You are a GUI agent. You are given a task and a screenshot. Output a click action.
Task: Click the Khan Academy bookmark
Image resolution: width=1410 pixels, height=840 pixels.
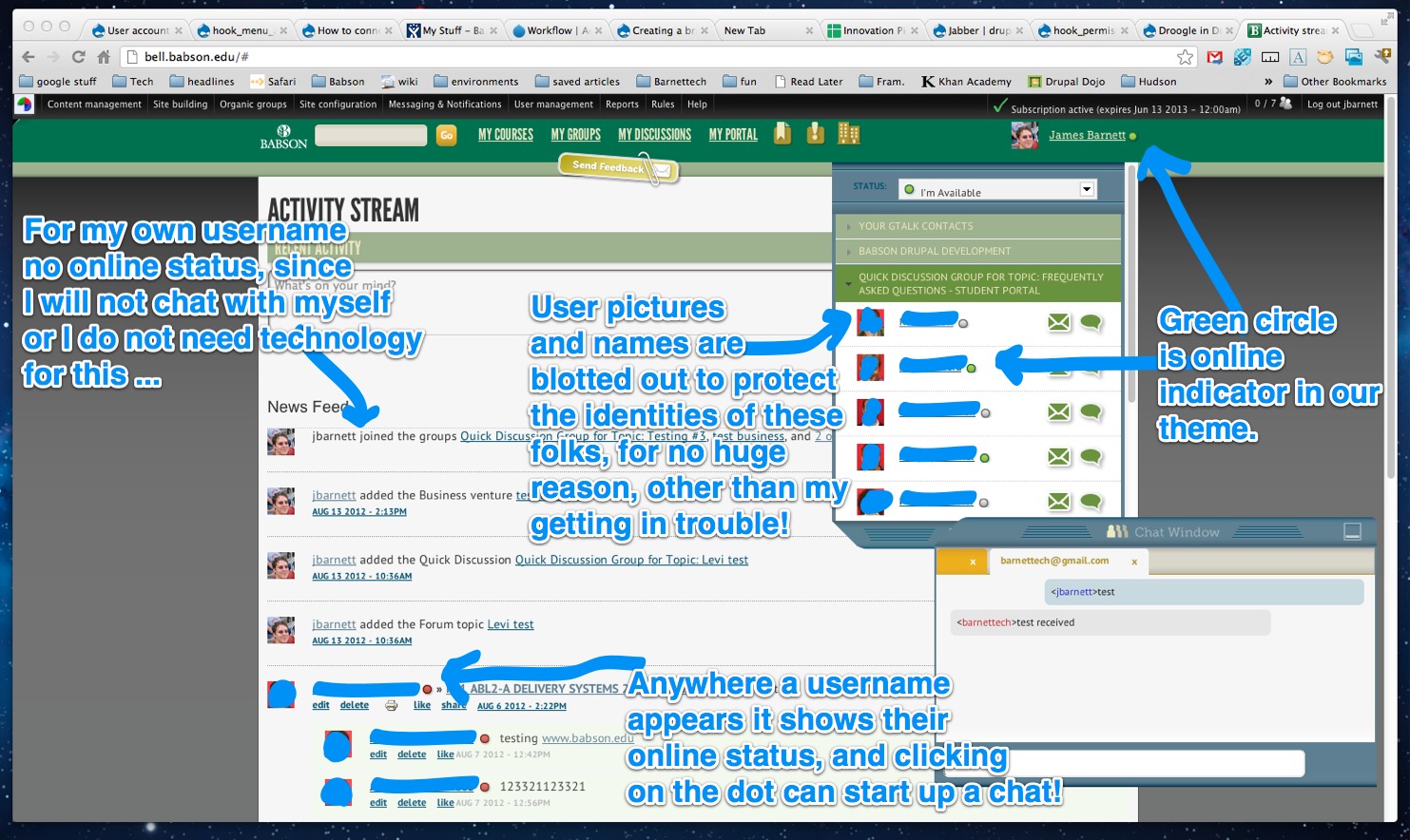coord(966,82)
